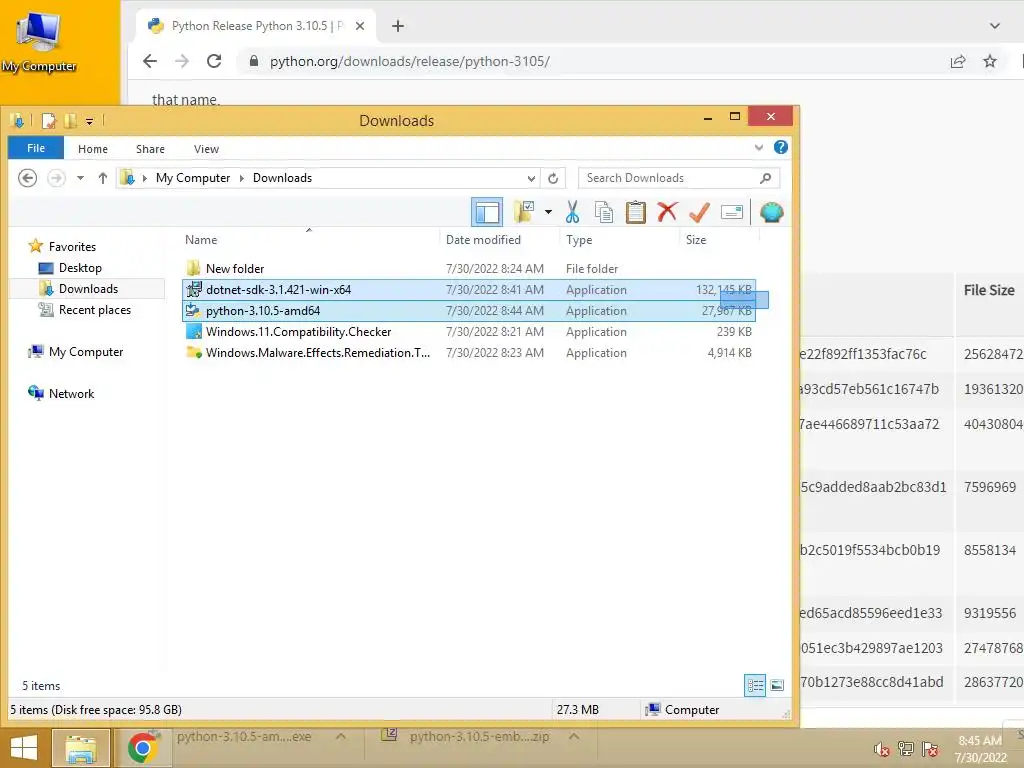Screen dimensions: 1024x768
Task: Click the Copy icon in toolbar
Action: click(x=604, y=212)
